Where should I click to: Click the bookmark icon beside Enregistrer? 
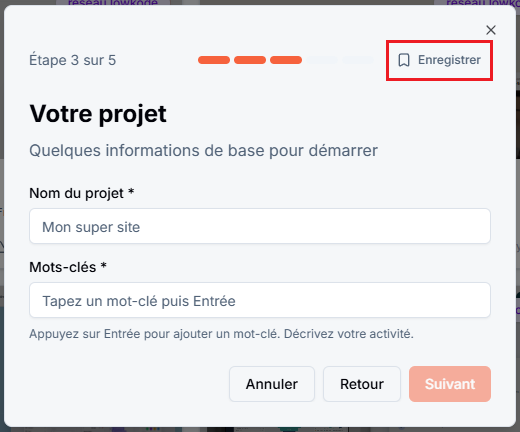[404, 60]
